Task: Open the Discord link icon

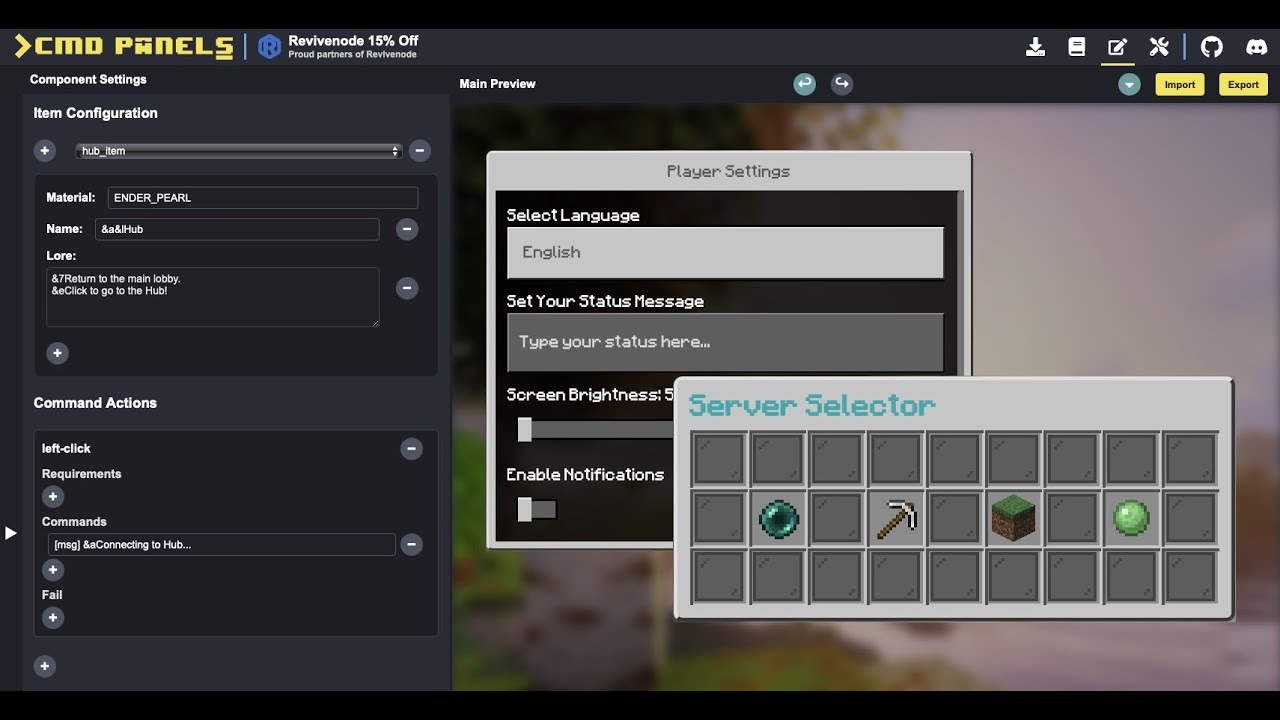Action: [x=1256, y=47]
